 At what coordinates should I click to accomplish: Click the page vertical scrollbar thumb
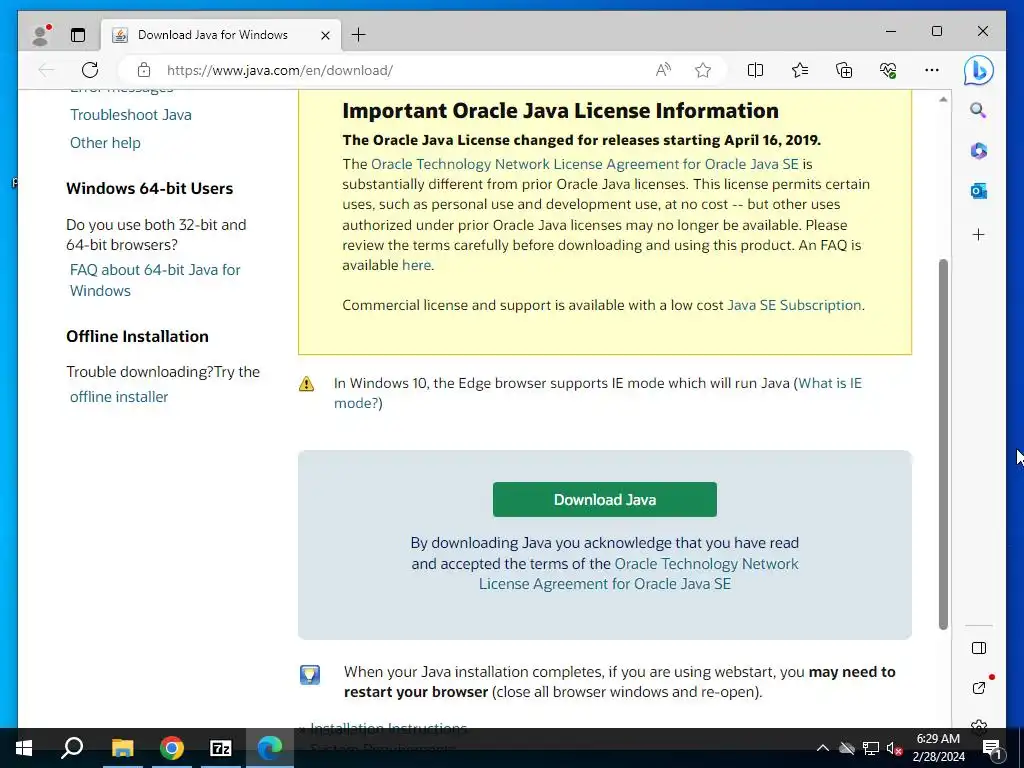943,444
